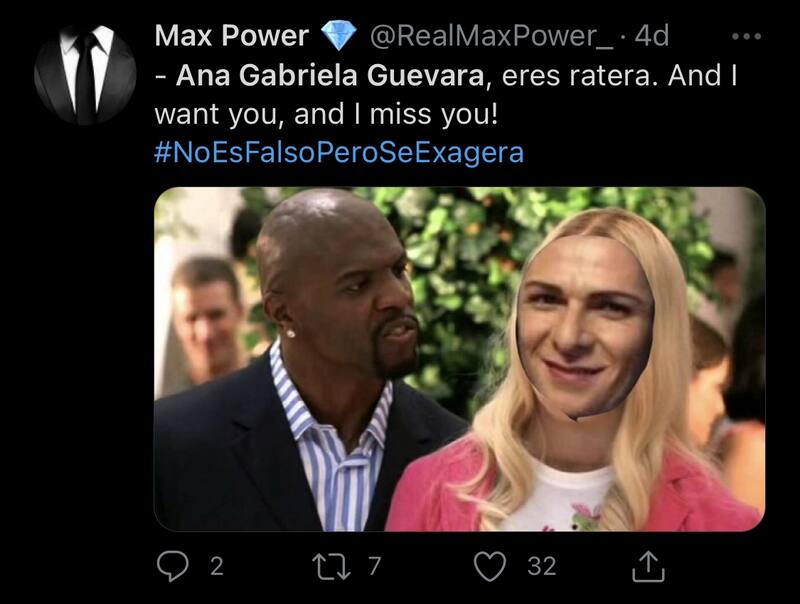Click the retweet count 7
The height and width of the screenshot is (604, 800).
374,566
